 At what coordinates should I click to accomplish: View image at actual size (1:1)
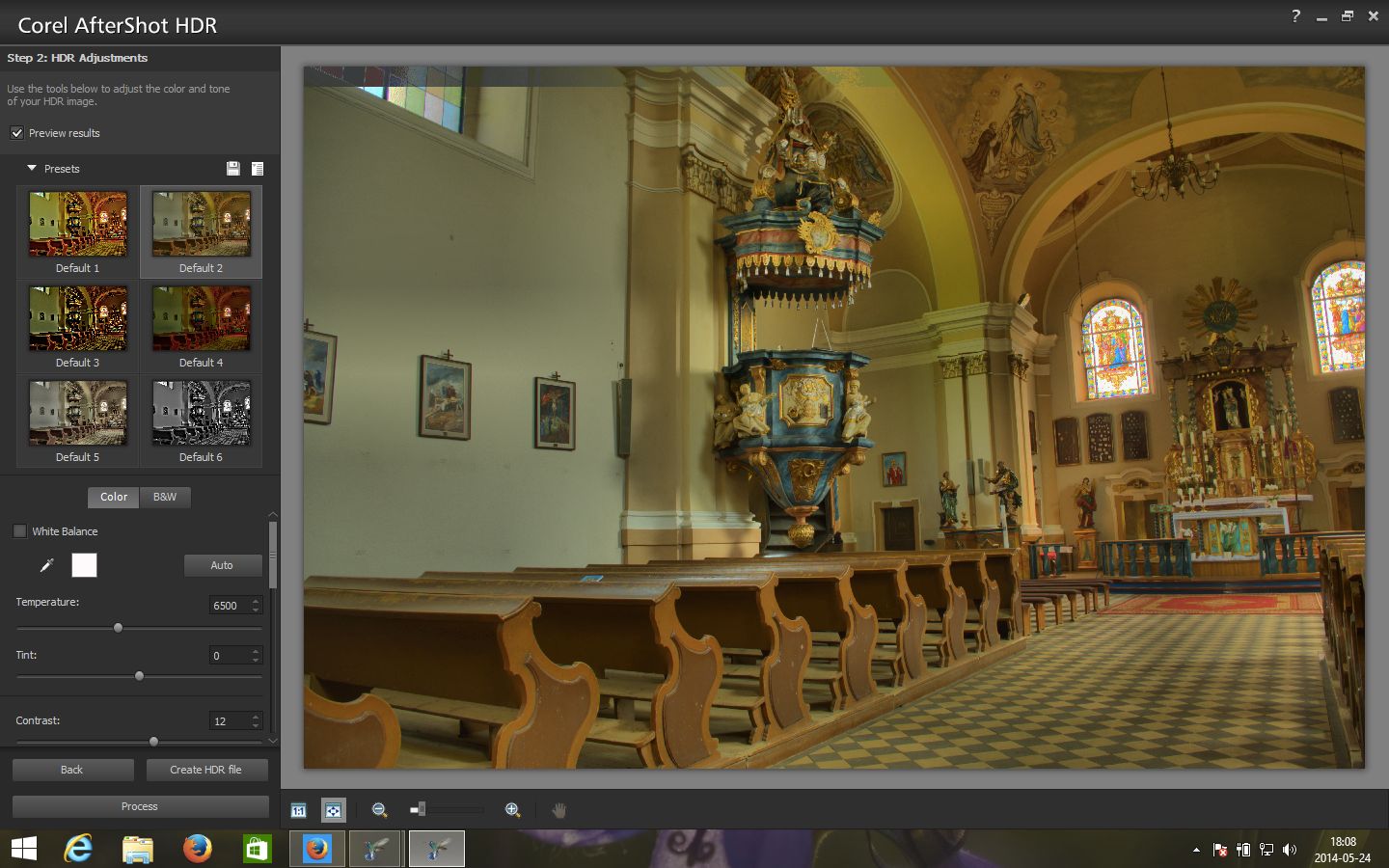click(x=299, y=810)
